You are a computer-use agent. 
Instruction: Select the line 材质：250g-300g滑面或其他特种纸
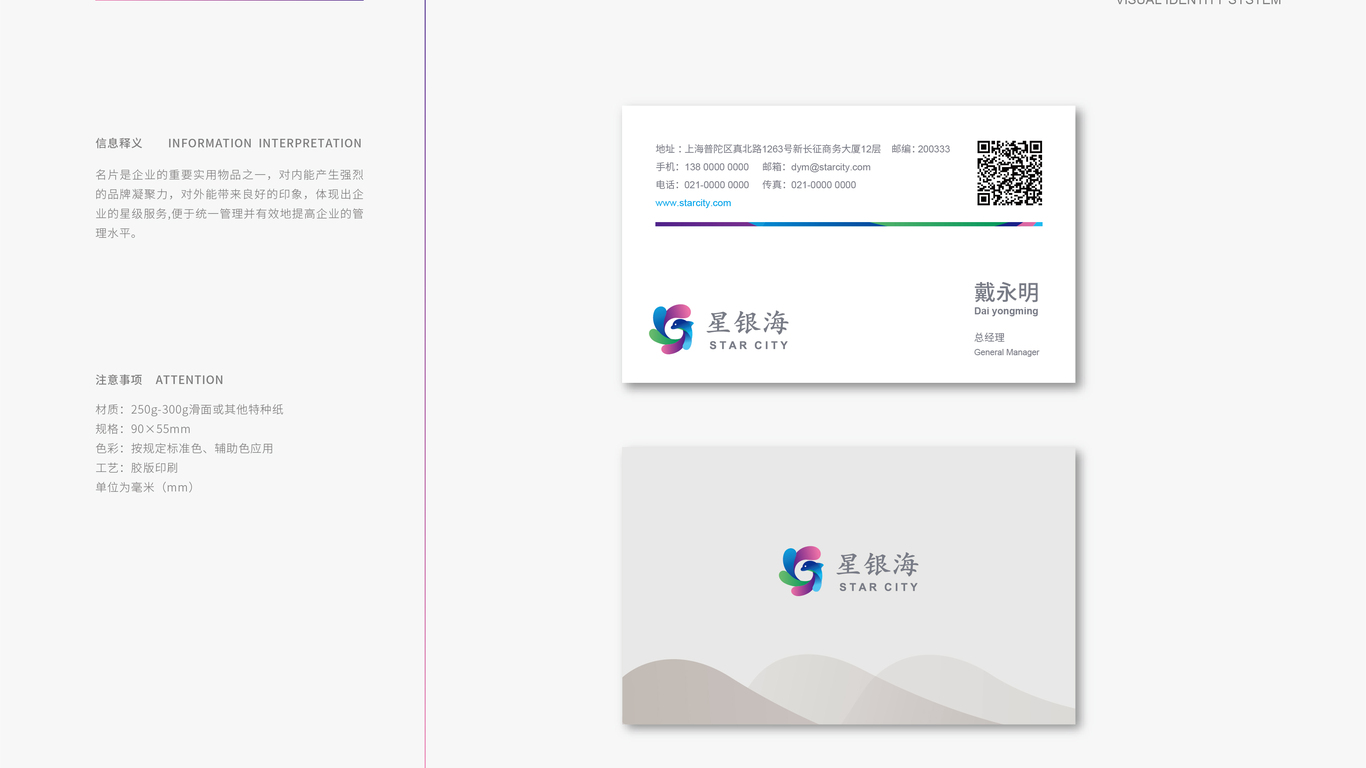click(x=190, y=409)
